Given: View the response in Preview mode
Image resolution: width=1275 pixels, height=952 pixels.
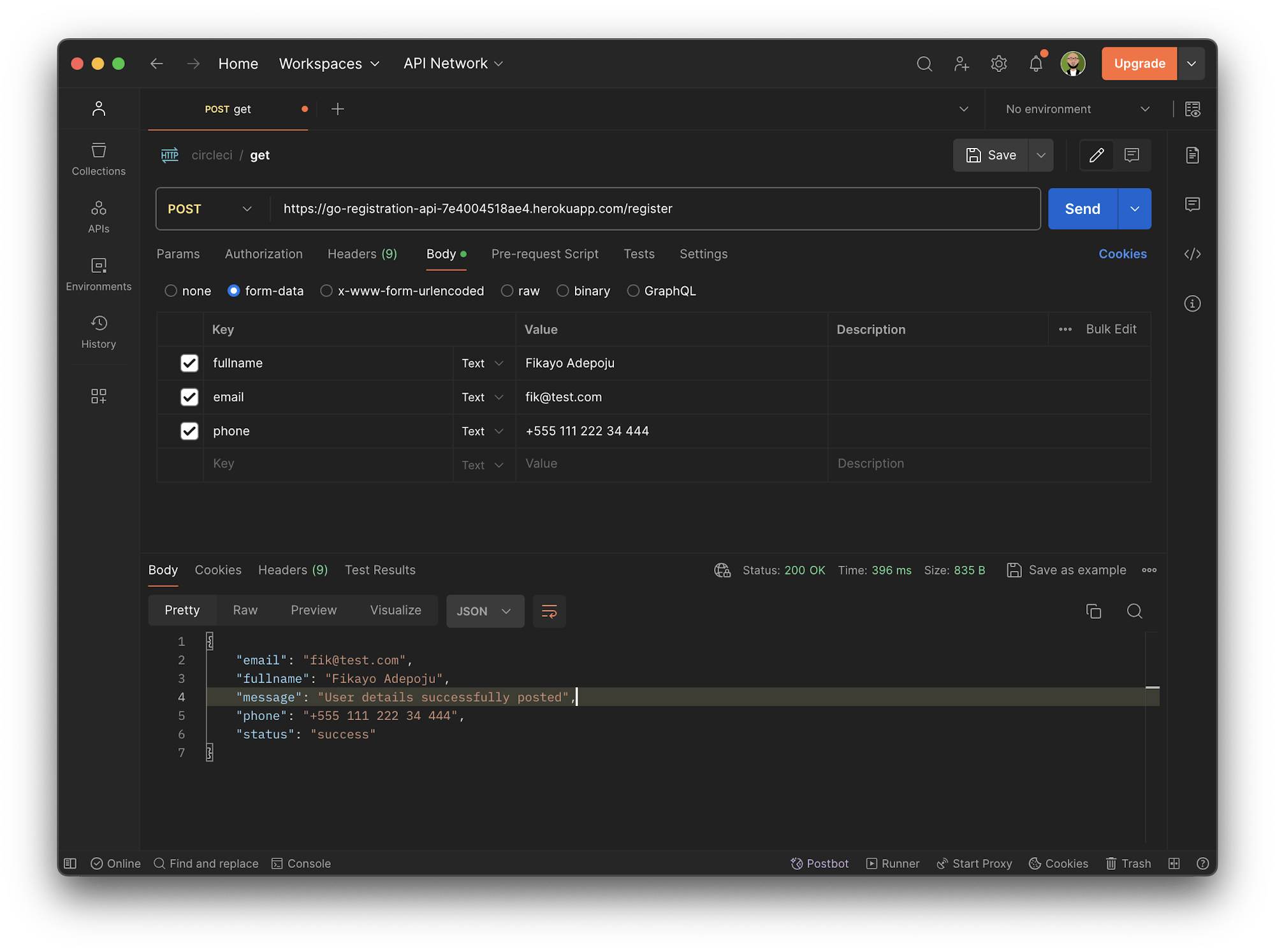Looking at the screenshot, I should (314, 610).
